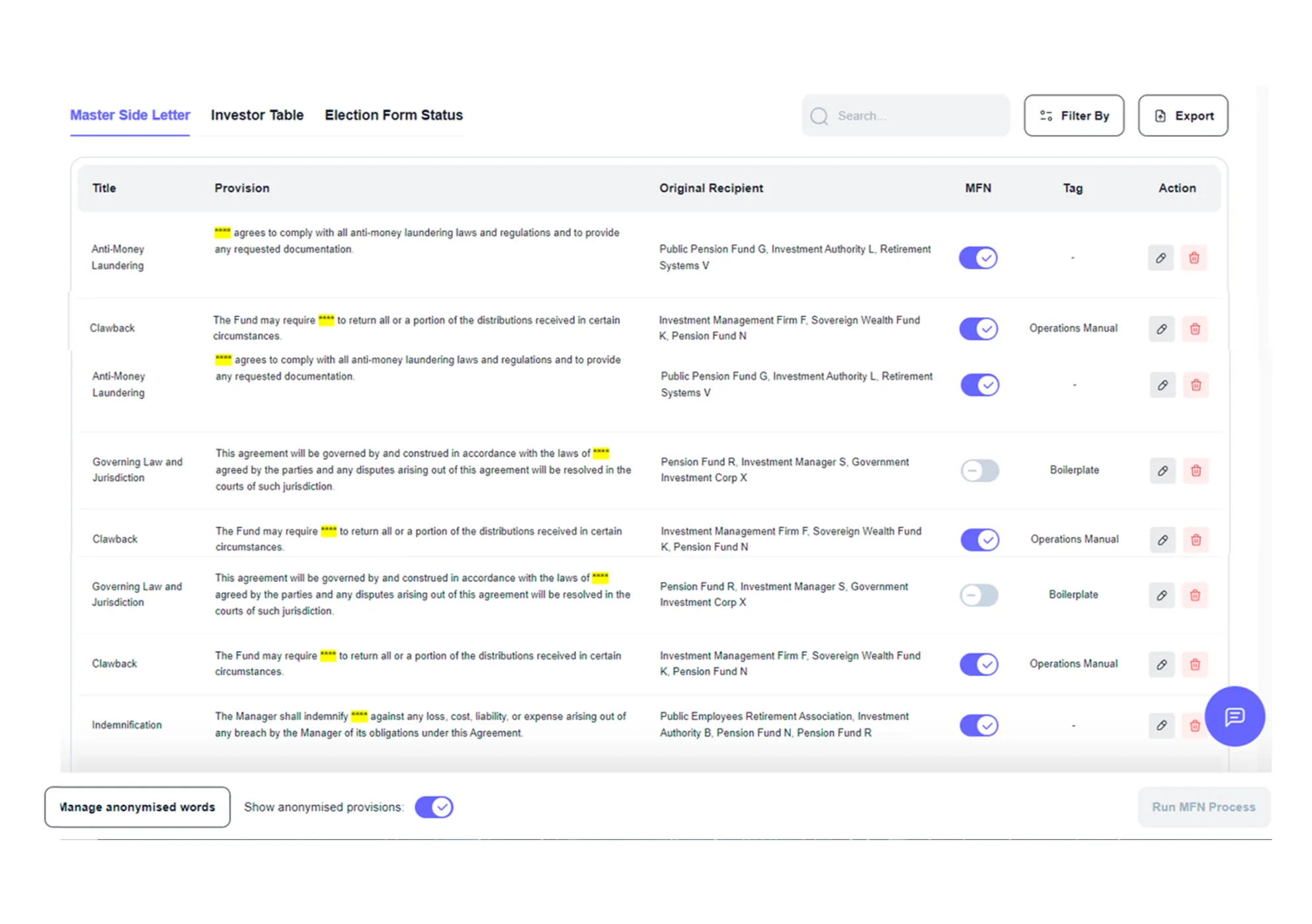Disable MFN for the Indemnification row
Image resolution: width=1312 pixels, height=924 pixels.
tap(979, 725)
